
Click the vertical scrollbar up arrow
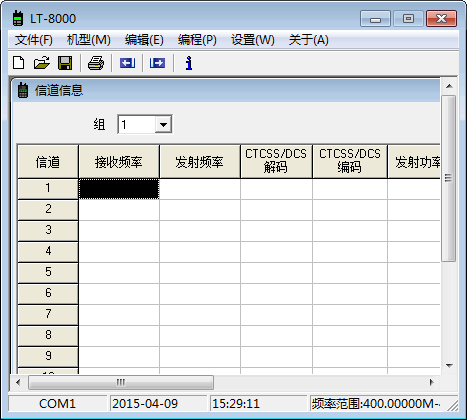click(449, 86)
